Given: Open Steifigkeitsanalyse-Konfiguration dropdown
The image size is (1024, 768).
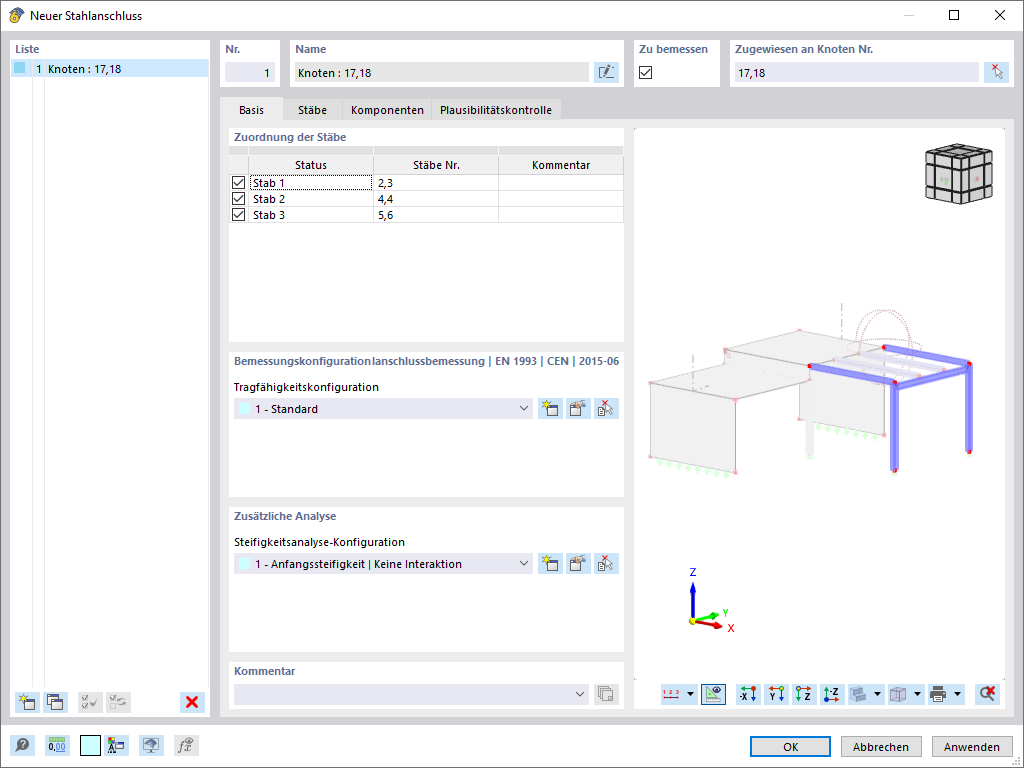Looking at the screenshot, I should pos(524,564).
